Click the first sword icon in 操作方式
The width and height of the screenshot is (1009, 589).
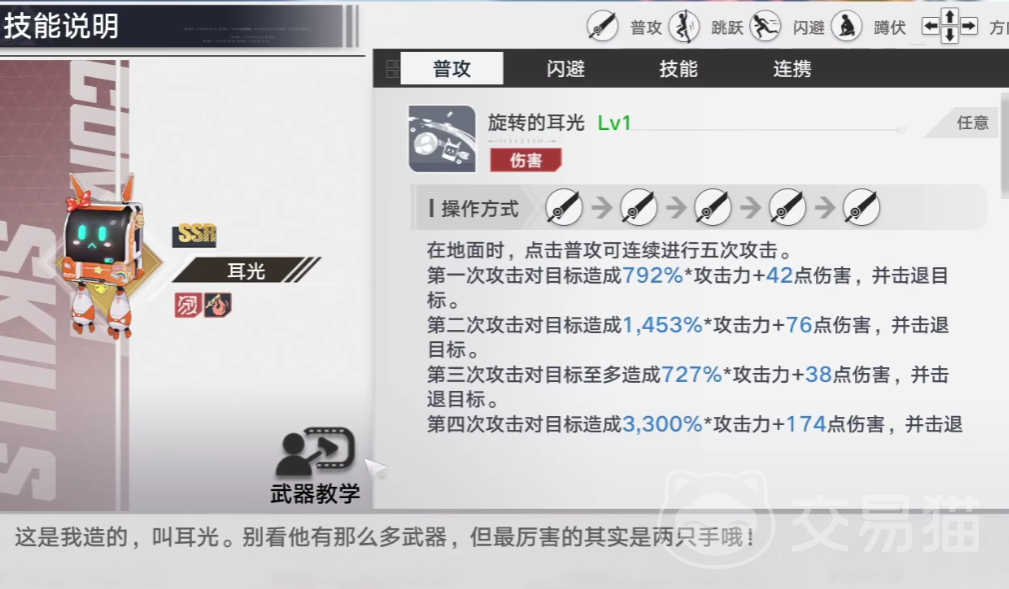coord(564,208)
